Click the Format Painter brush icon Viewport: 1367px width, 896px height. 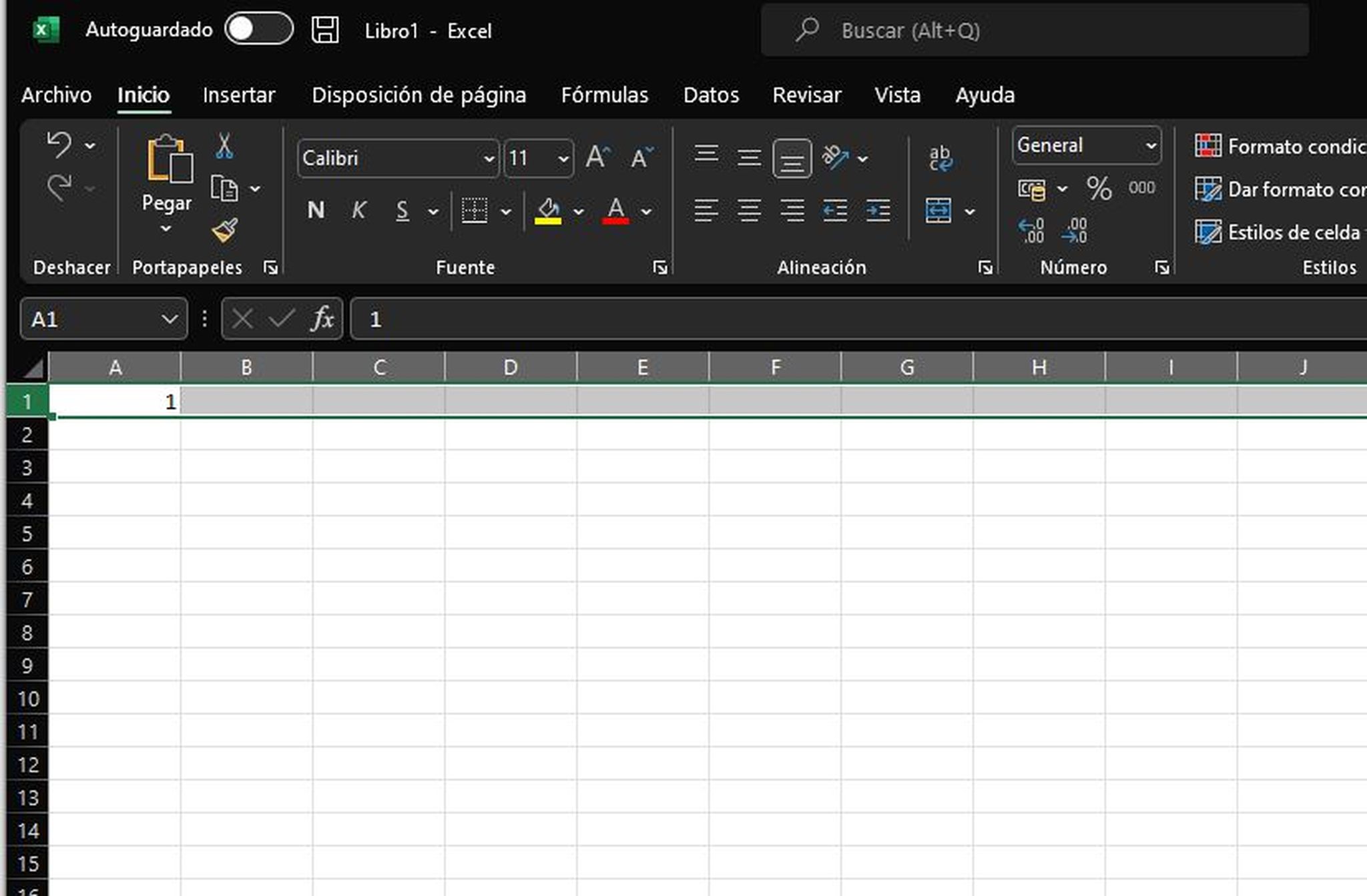point(225,231)
